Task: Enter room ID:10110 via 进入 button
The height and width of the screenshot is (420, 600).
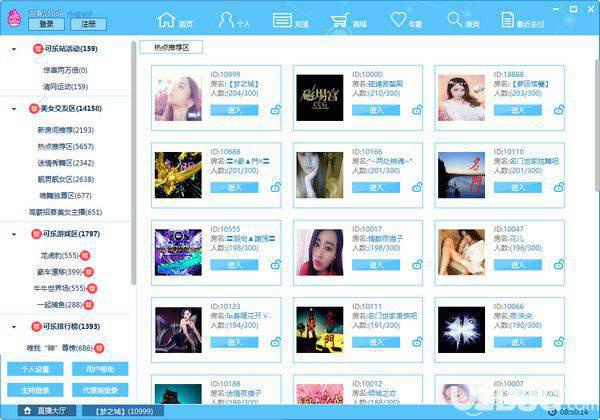Action: tap(518, 187)
